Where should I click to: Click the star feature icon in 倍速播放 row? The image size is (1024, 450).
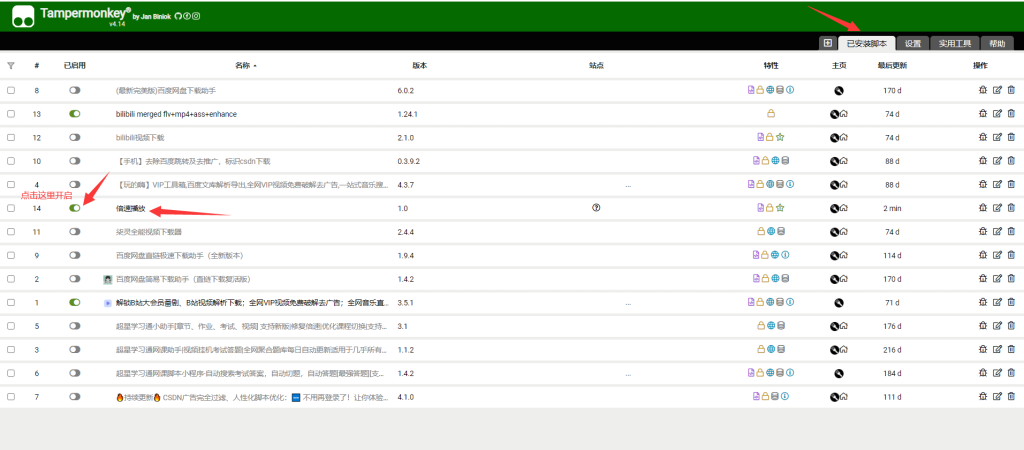pos(780,208)
